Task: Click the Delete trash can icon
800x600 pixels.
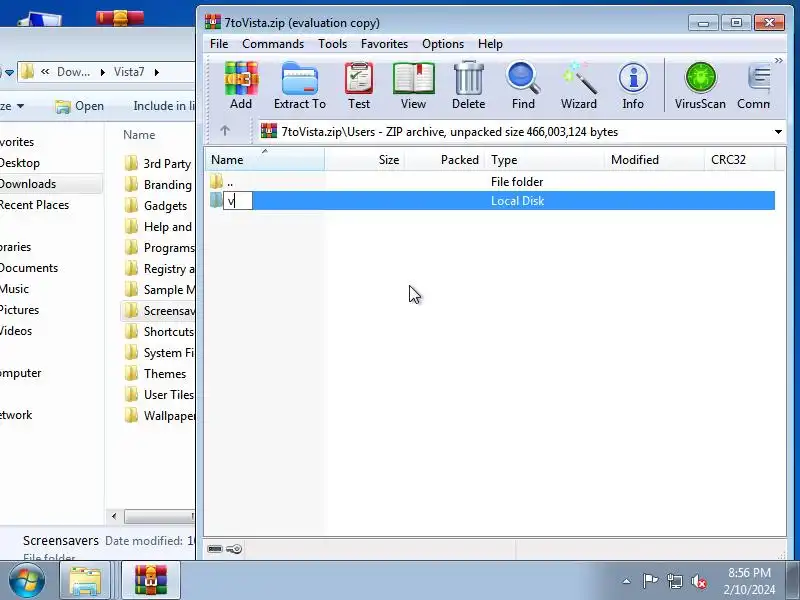Action: tap(468, 86)
